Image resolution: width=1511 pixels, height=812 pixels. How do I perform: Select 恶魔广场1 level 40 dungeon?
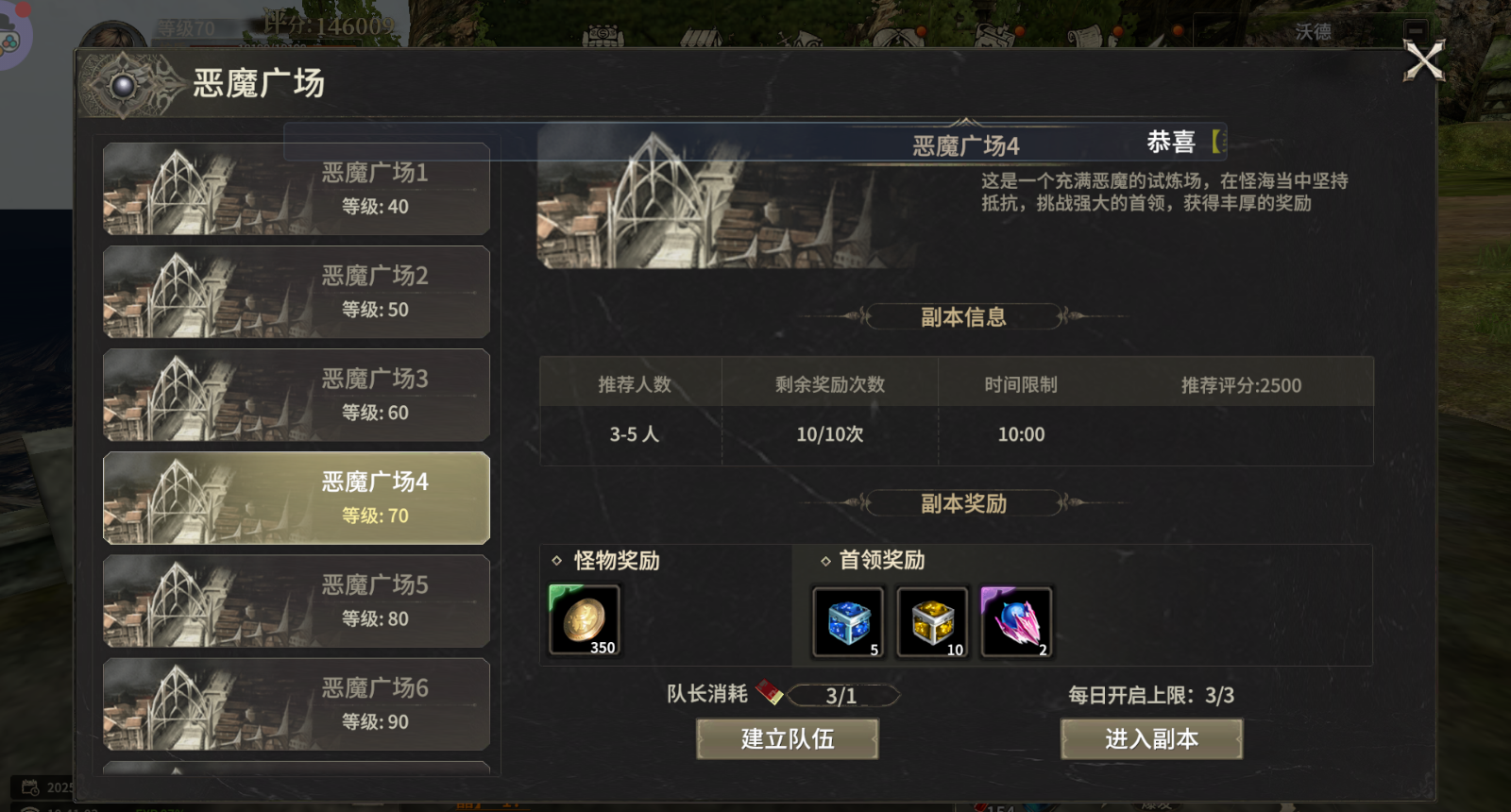click(x=297, y=189)
